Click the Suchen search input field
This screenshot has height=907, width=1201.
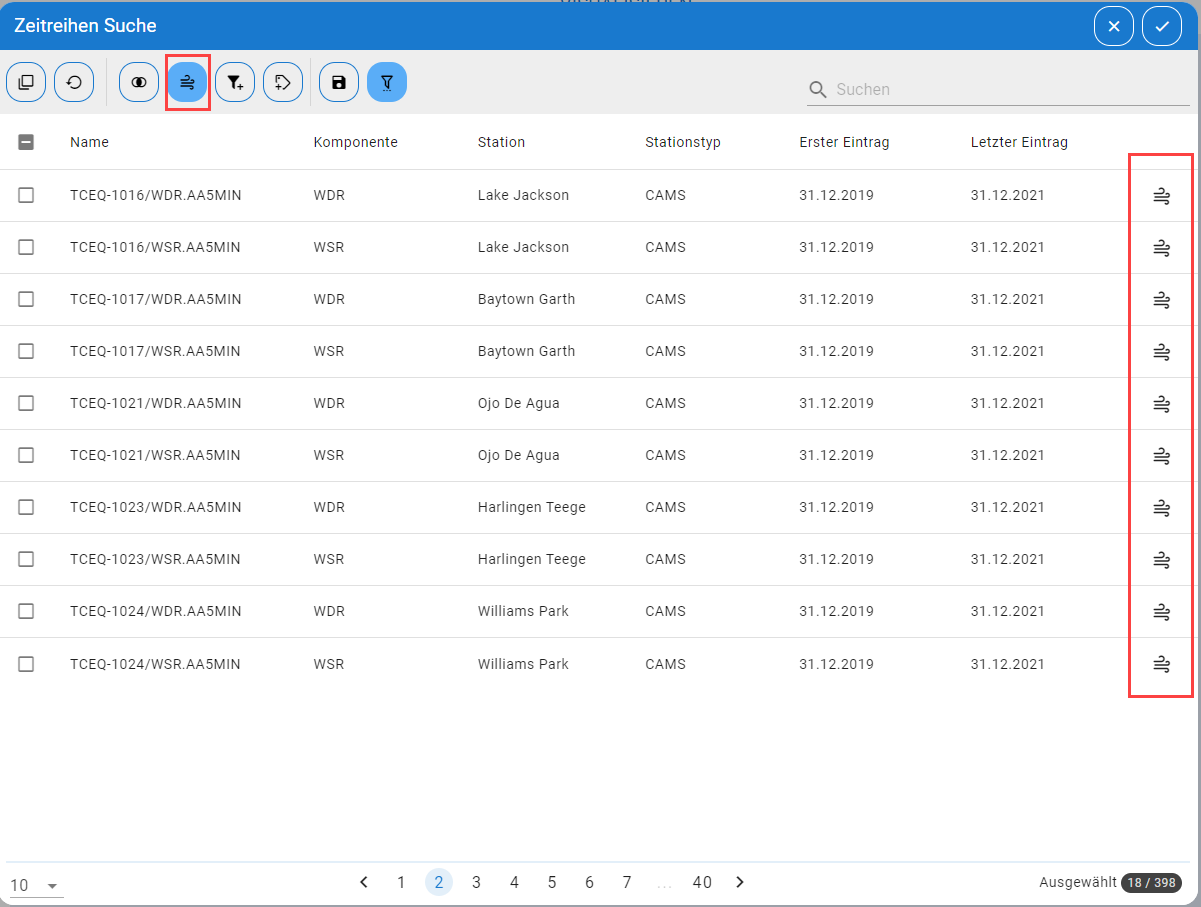(1010, 89)
